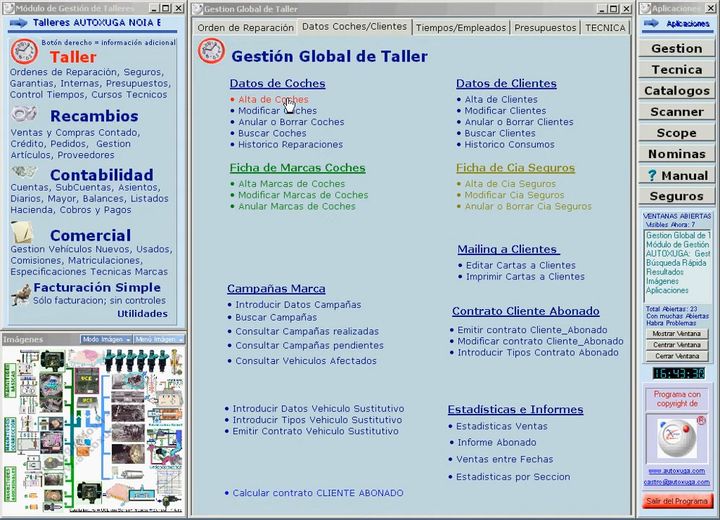Open the Taller module heading
720x520 pixels.
pyautogui.click(x=73, y=57)
